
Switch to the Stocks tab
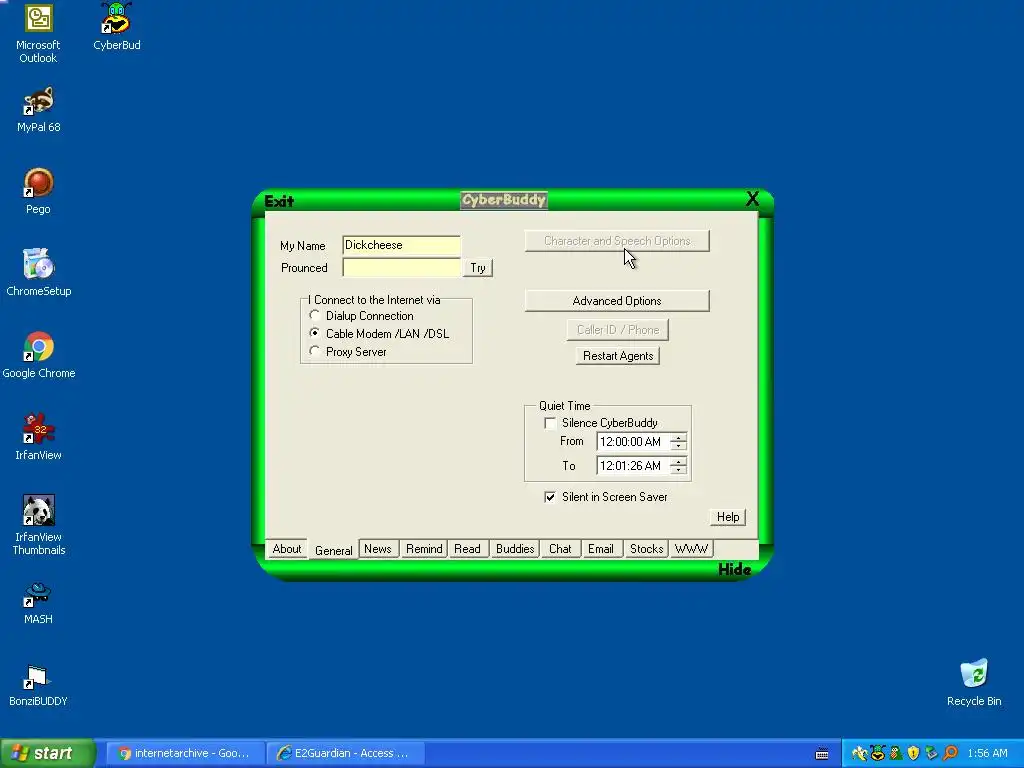coord(646,549)
